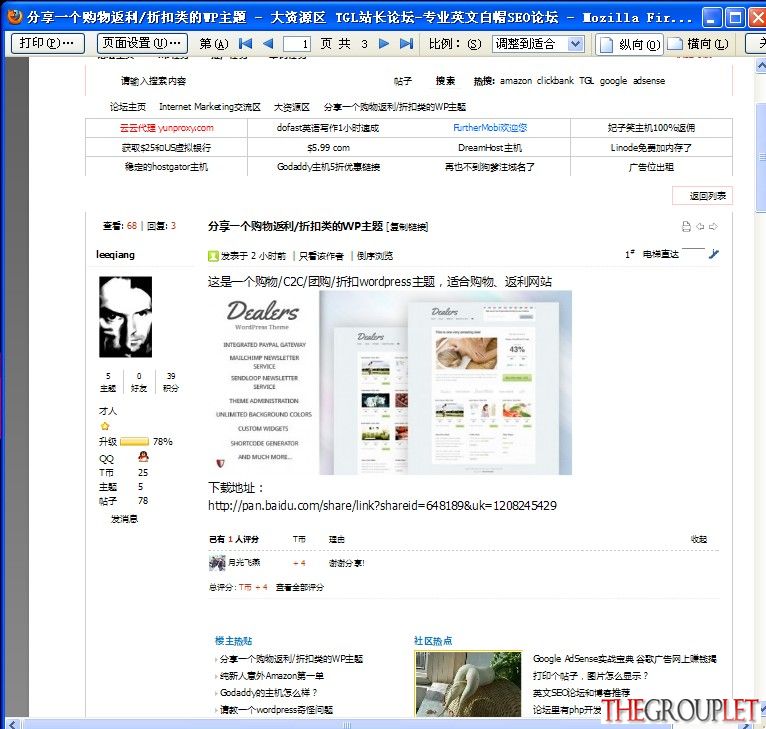Click the 论坛主页 breadcrumb
Image resolution: width=766 pixels, height=729 pixels.
[128, 107]
